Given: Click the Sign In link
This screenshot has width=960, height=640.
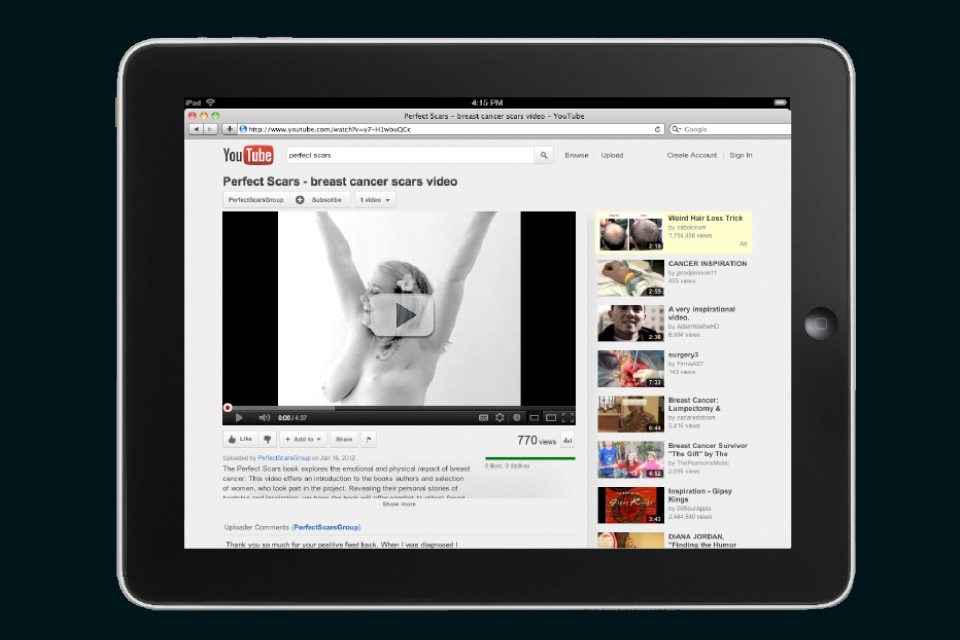Looking at the screenshot, I should coord(740,155).
